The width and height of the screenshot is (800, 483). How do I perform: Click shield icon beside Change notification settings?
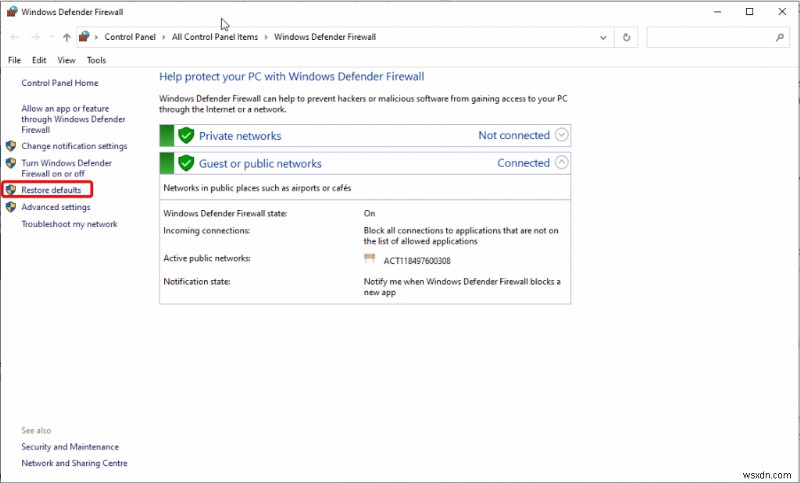coord(11,146)
